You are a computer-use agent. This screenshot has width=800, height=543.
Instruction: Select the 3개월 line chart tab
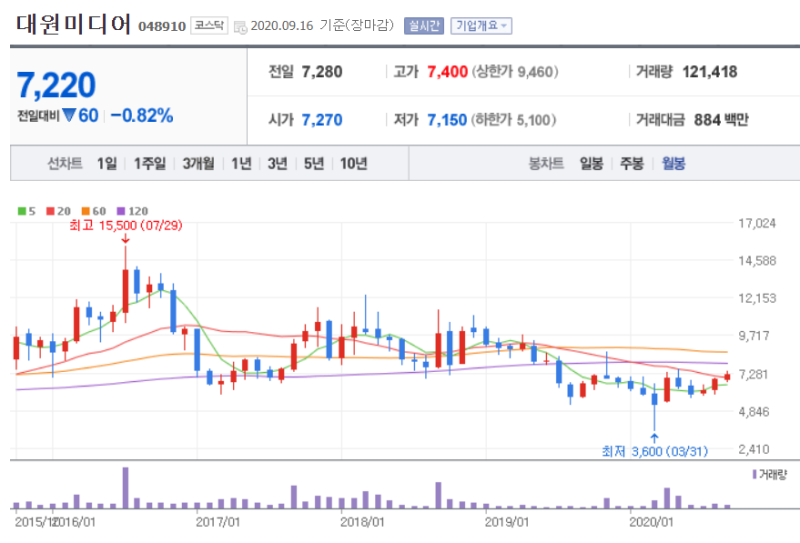click(198, 163)
